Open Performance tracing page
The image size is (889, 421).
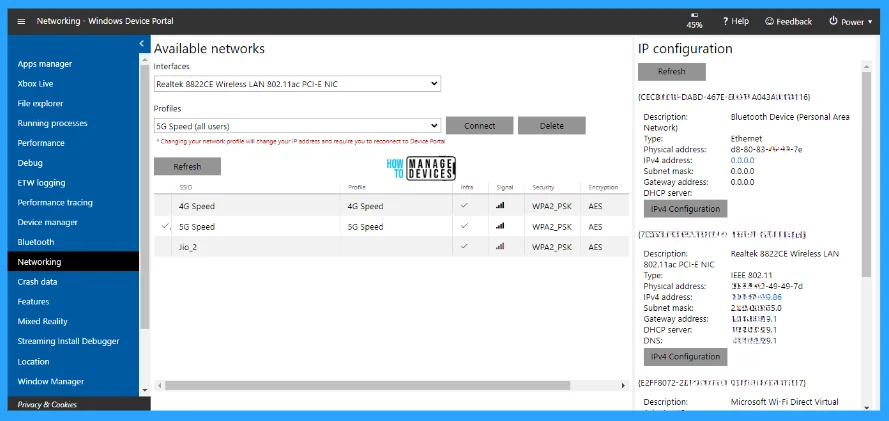click(x=55, y=203)
